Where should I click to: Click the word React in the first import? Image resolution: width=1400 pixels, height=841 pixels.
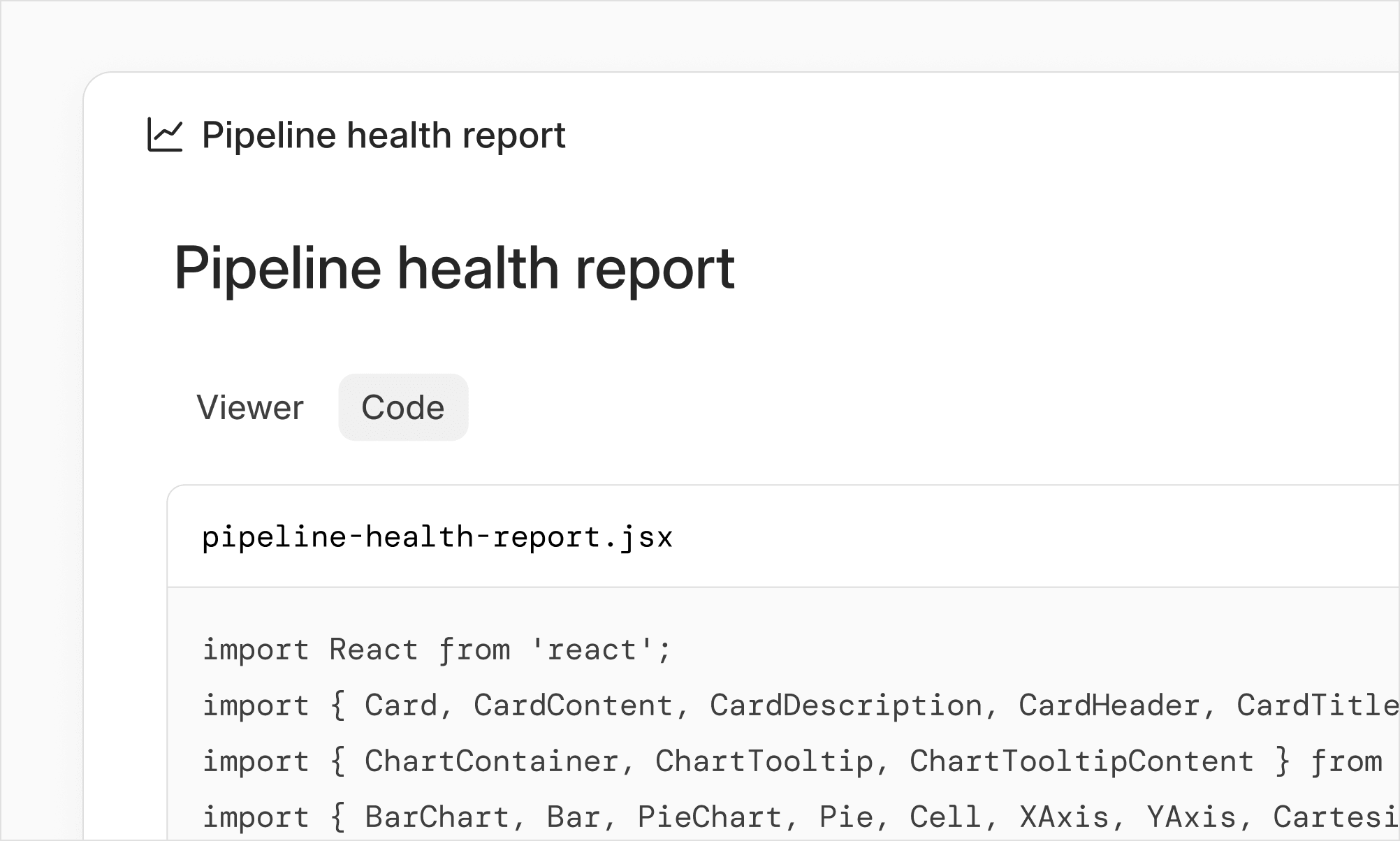(x=374, y=650)
